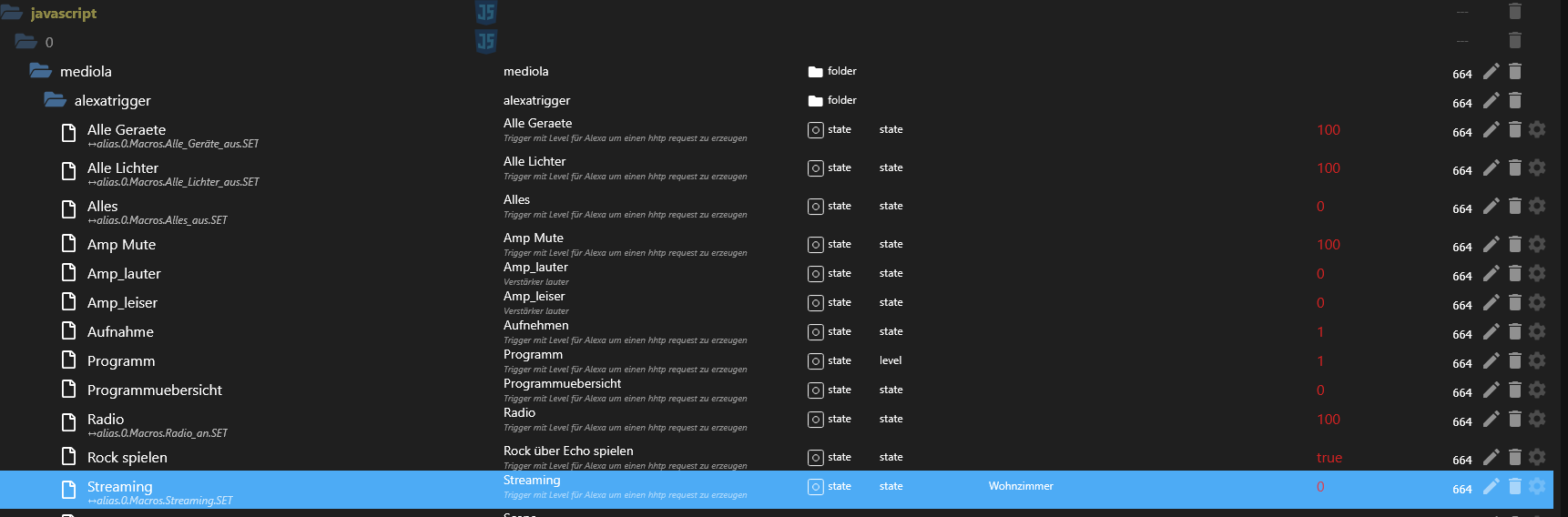This screenshot has height=517, width=1568.
Task: Edit the Amp_leiser state
Action: point(1491,302)
